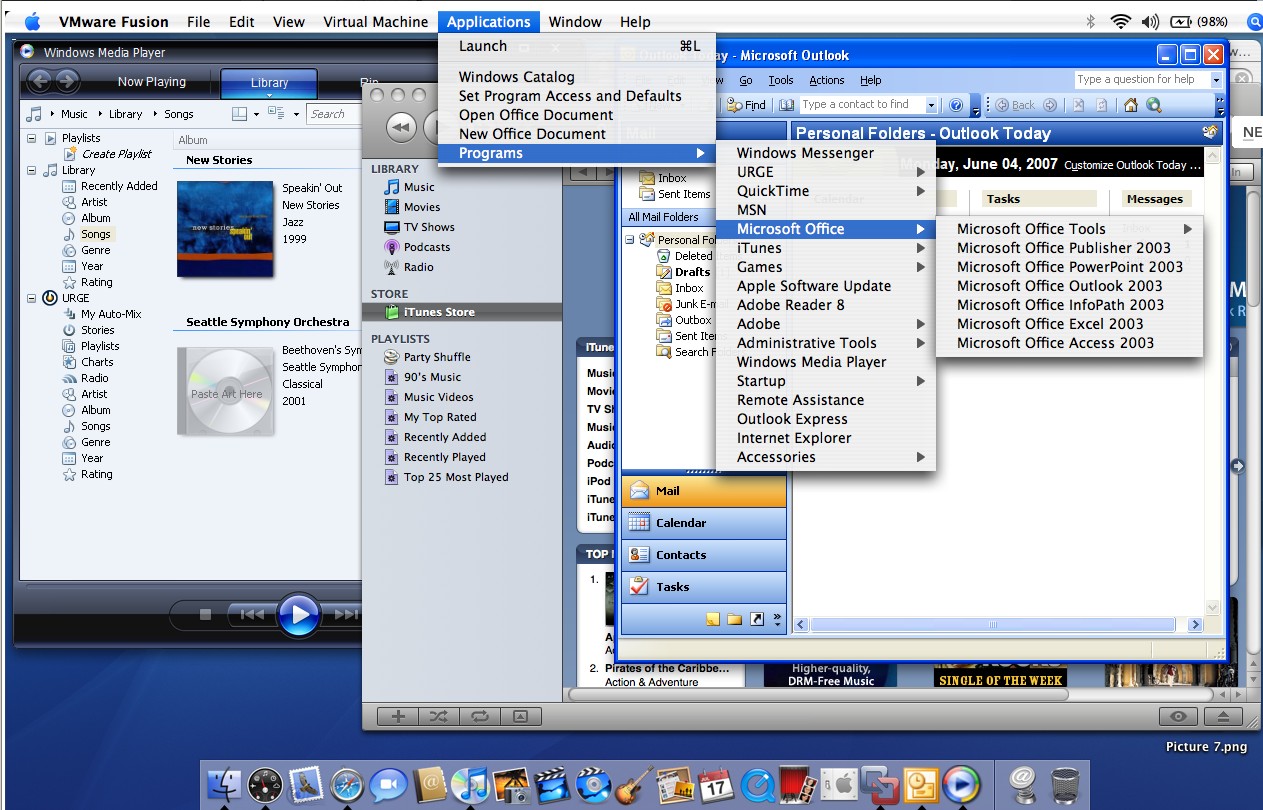The image size is (1263, 810).
Task: Click Customize Outlook Today link
Action: point(1130,165)
